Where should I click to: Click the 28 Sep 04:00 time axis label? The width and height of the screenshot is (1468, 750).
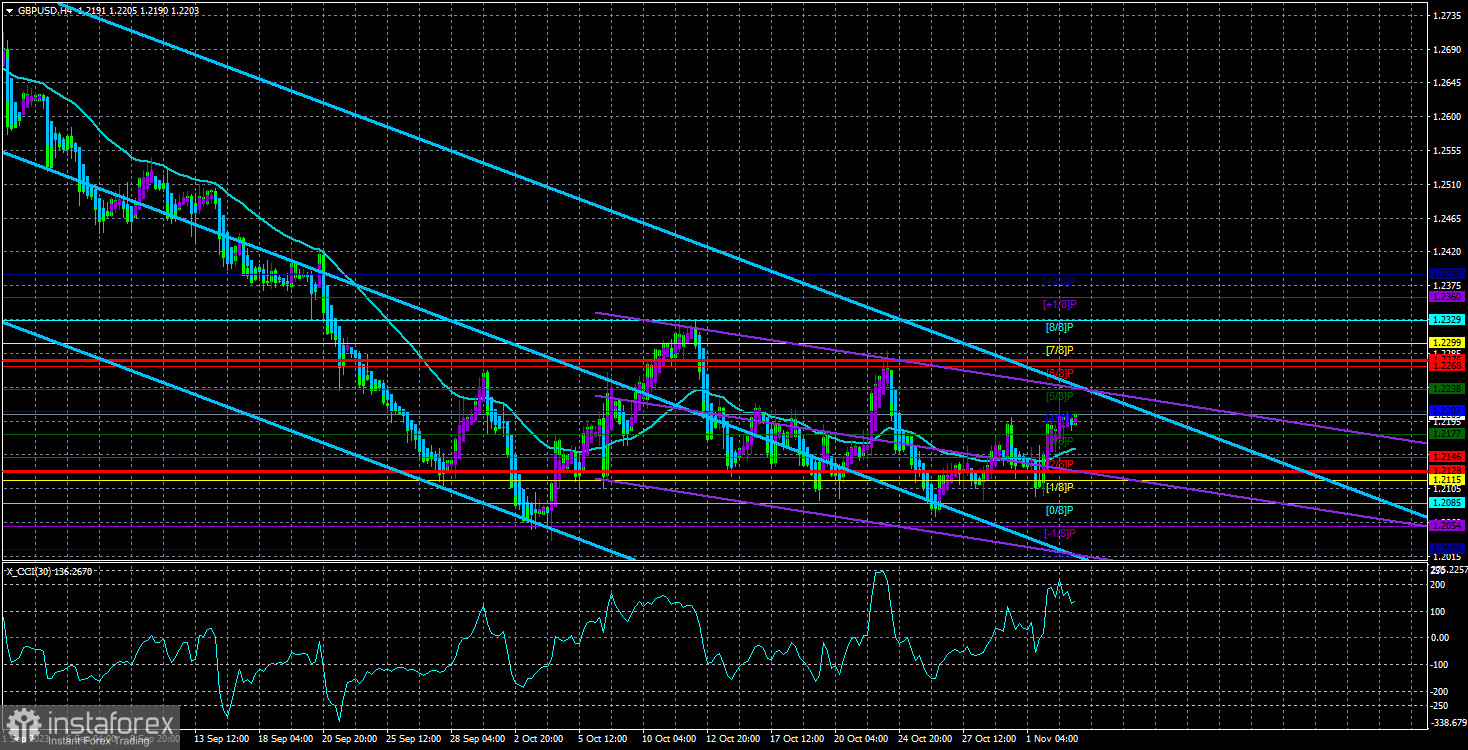point(477,739)
